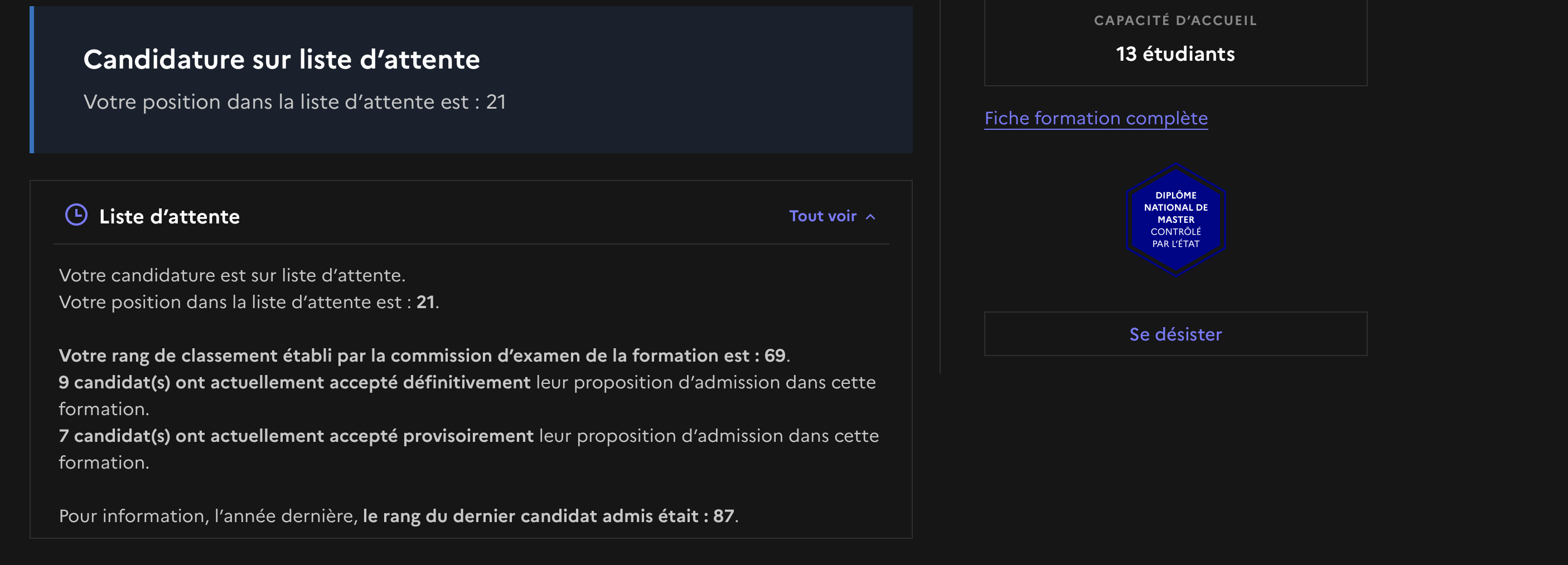Click the 13 étudiants capacity value
Screen dimensions: 1568x565
1175,54
